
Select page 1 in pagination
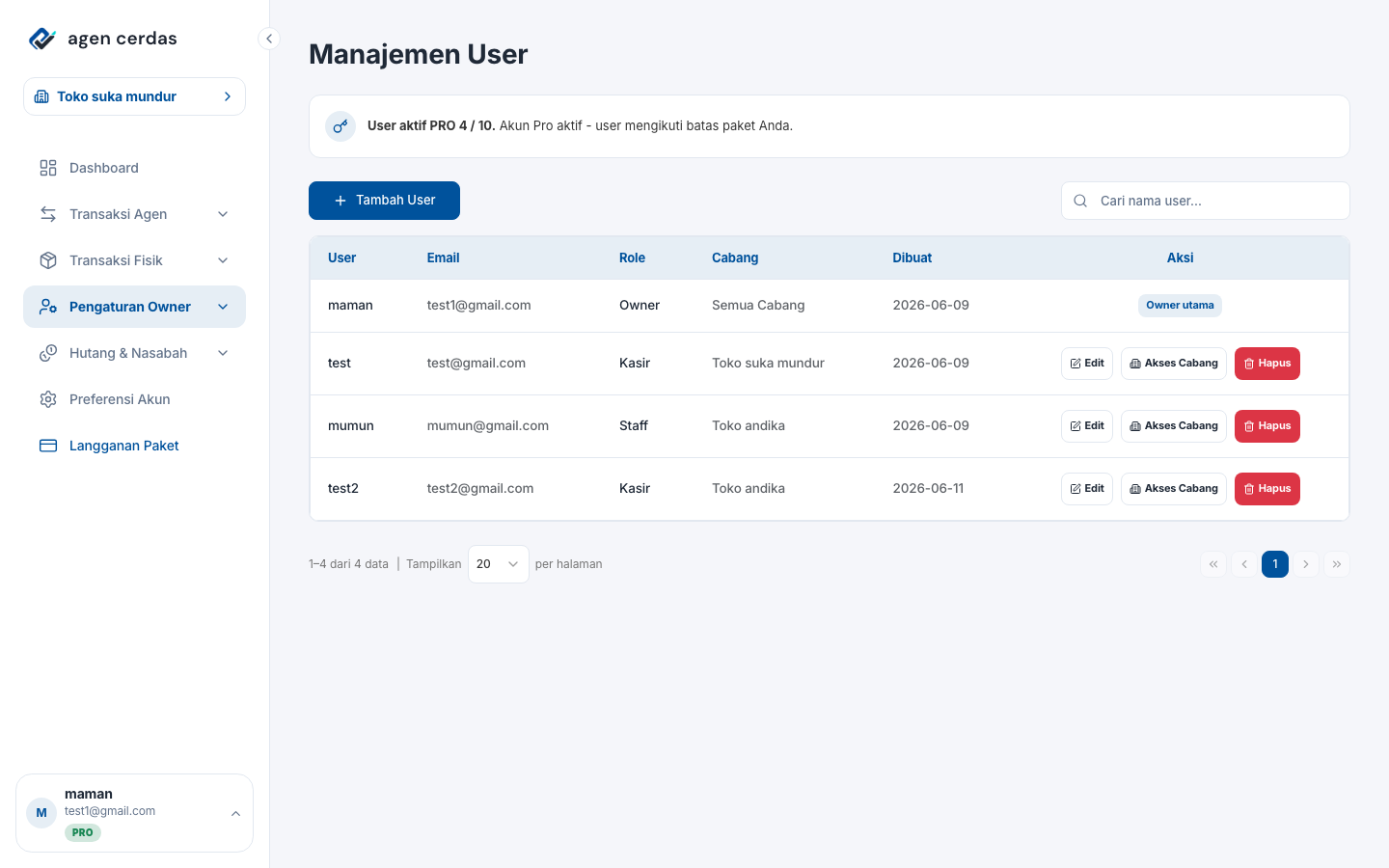pos(1275,564)
